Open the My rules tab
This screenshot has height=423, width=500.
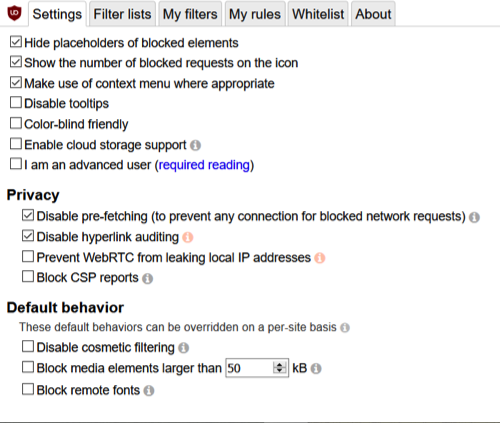tap(255, 14)
